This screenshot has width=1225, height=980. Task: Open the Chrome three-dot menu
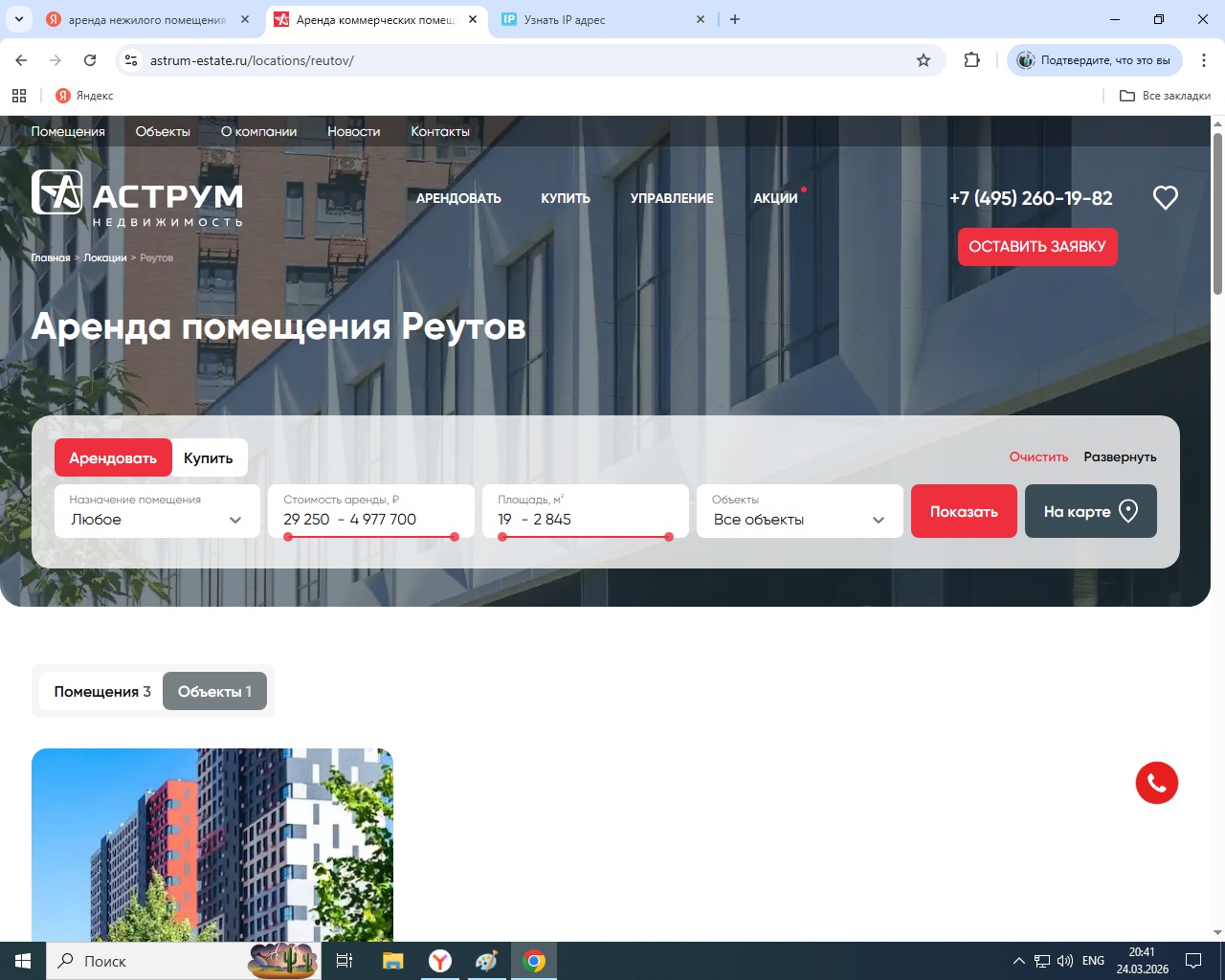(x=1204, y=60)
